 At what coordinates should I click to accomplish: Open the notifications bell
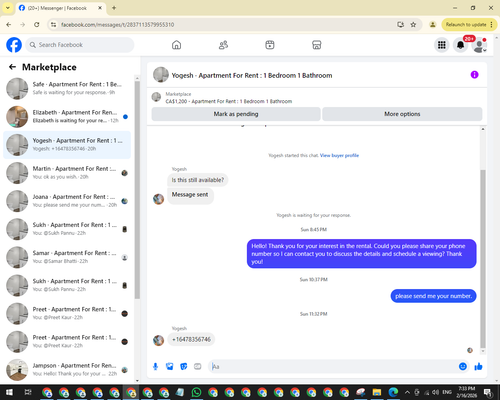(460, 45)
